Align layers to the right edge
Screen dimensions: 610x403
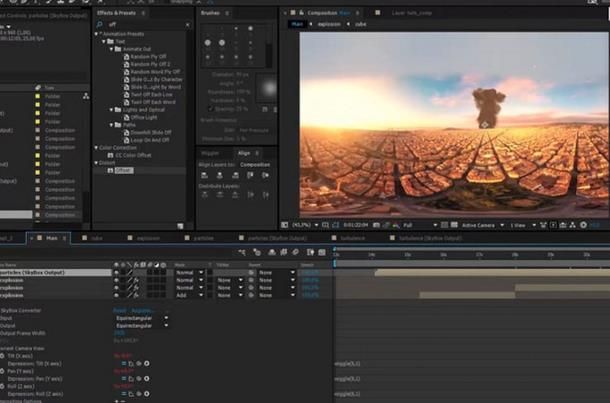tap(235, 175)
